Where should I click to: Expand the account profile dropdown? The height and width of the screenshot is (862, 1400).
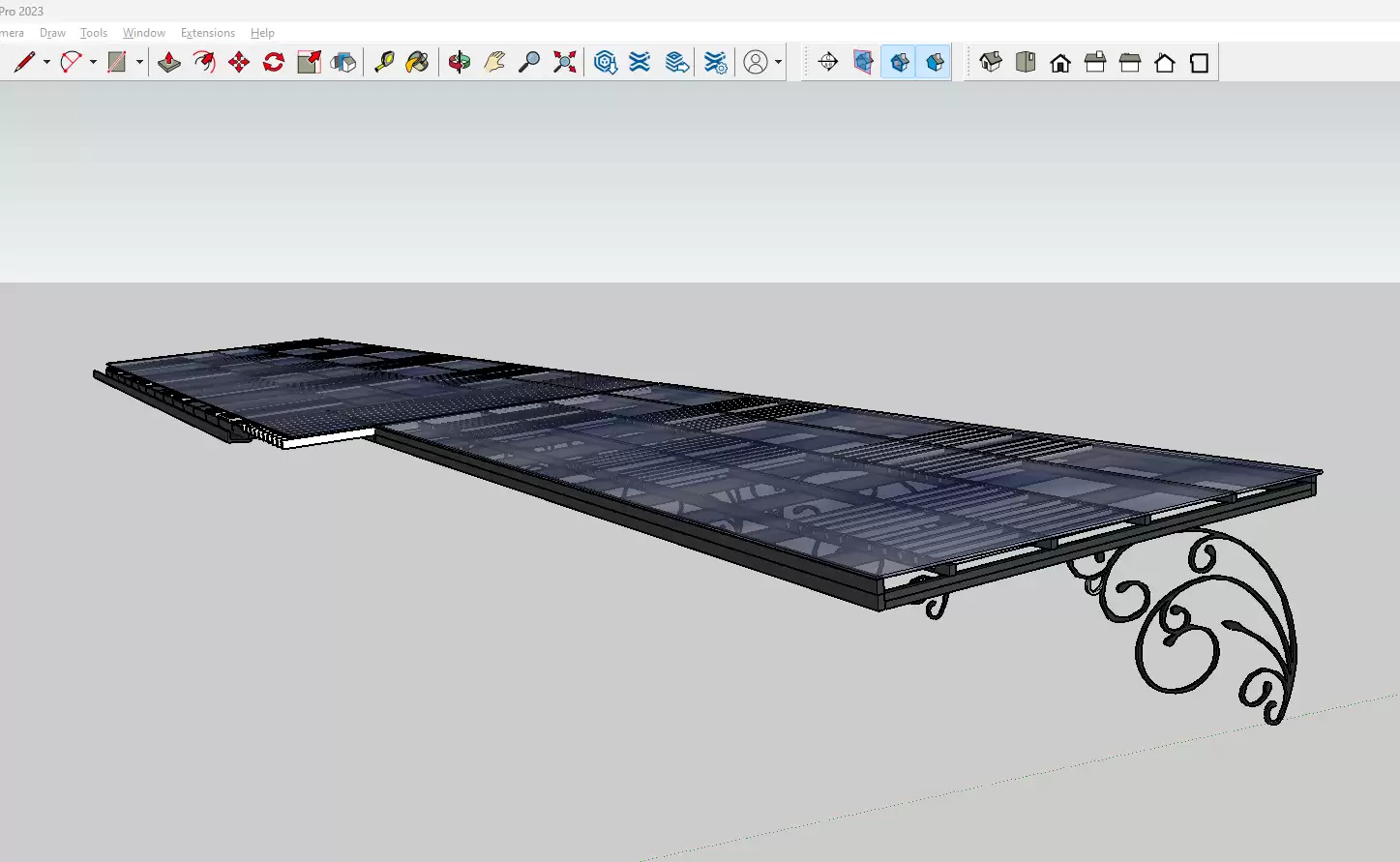point(778,63)
